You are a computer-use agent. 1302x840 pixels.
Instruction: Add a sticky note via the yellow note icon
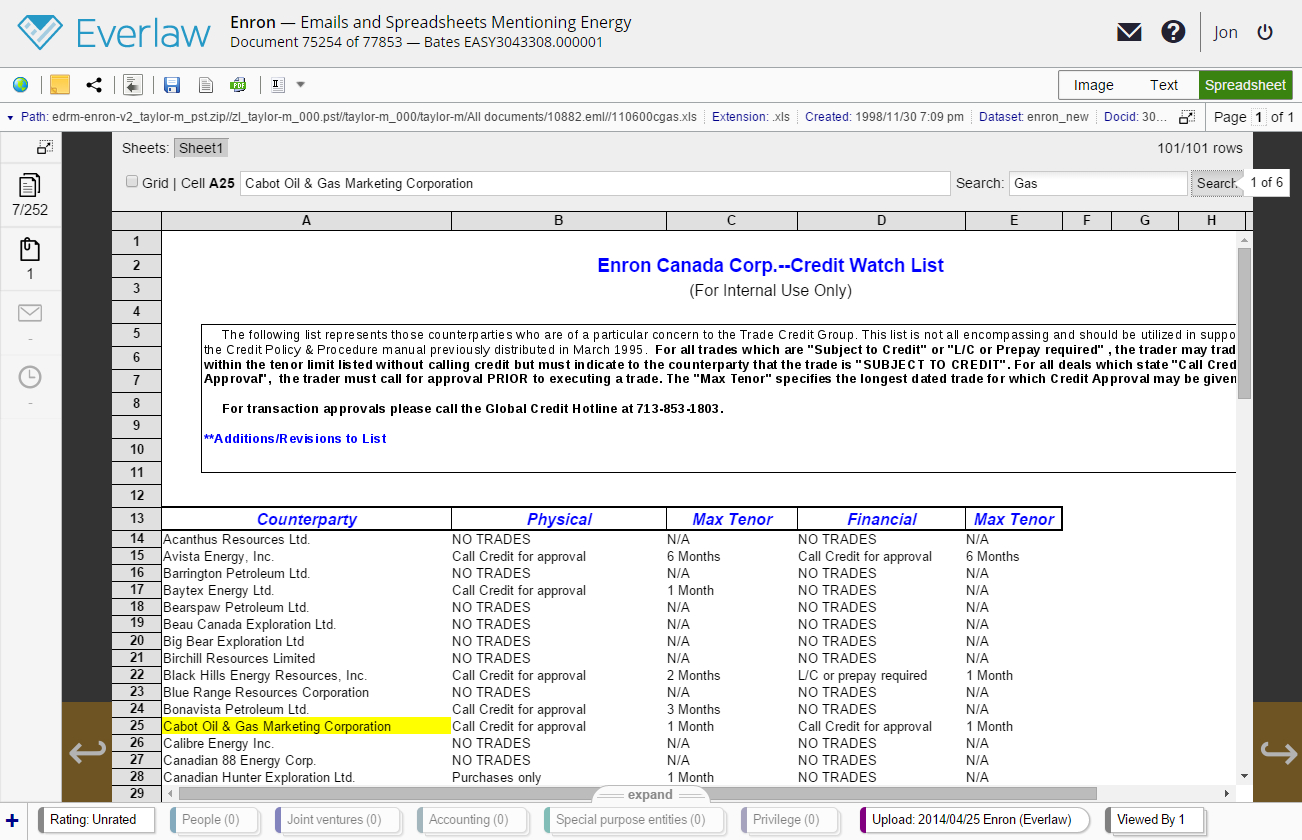[x=58, y=85]
